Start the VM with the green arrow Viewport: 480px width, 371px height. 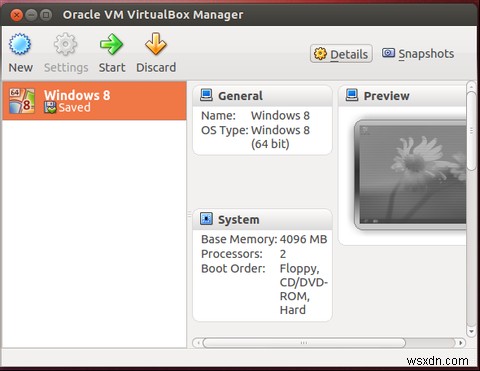(x=111, y=44)
